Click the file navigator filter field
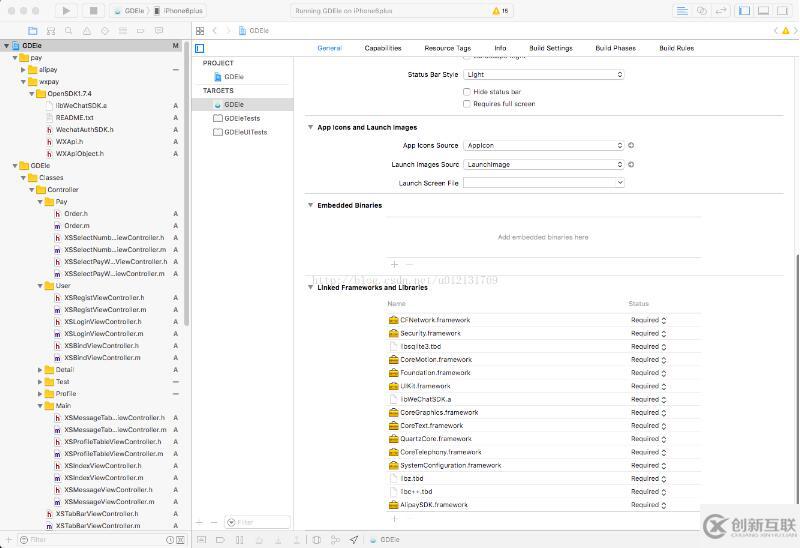This screenshot has width=800, height=548. 92,539
